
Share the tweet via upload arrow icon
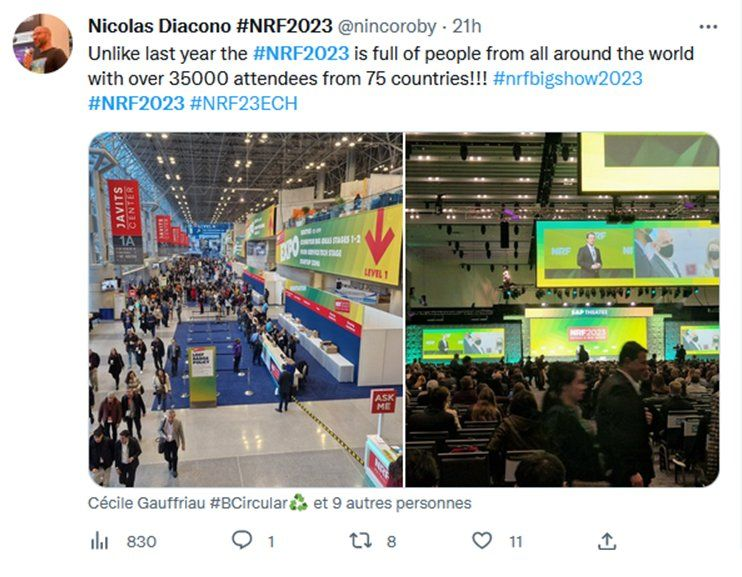tap(607, 541)
